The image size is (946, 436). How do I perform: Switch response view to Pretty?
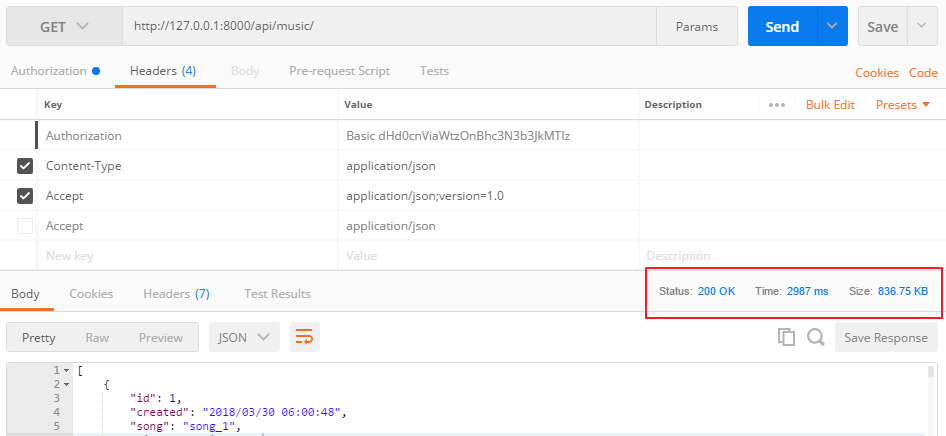point(39,338)
